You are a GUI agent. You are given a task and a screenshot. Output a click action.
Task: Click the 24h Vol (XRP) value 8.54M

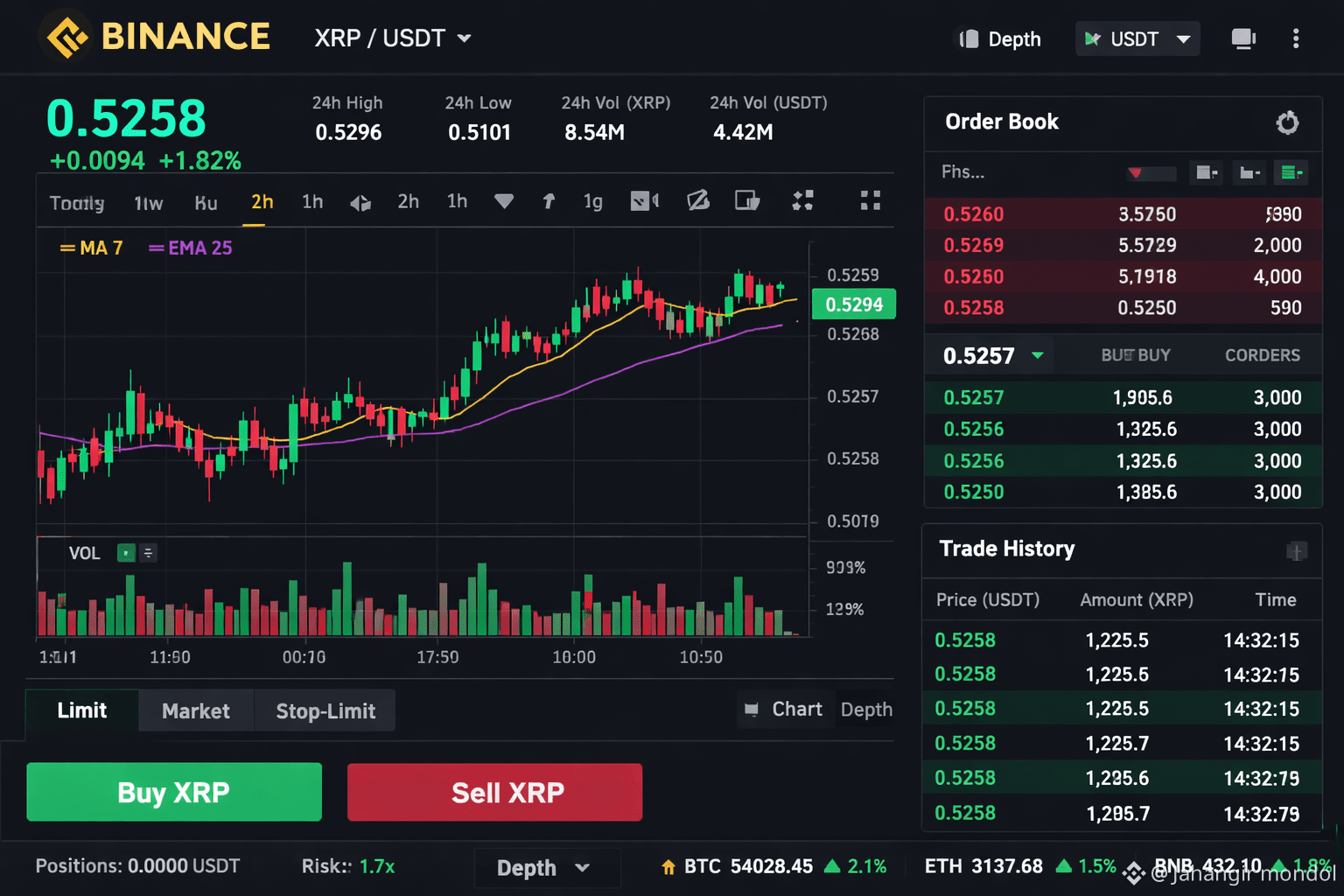594,133
